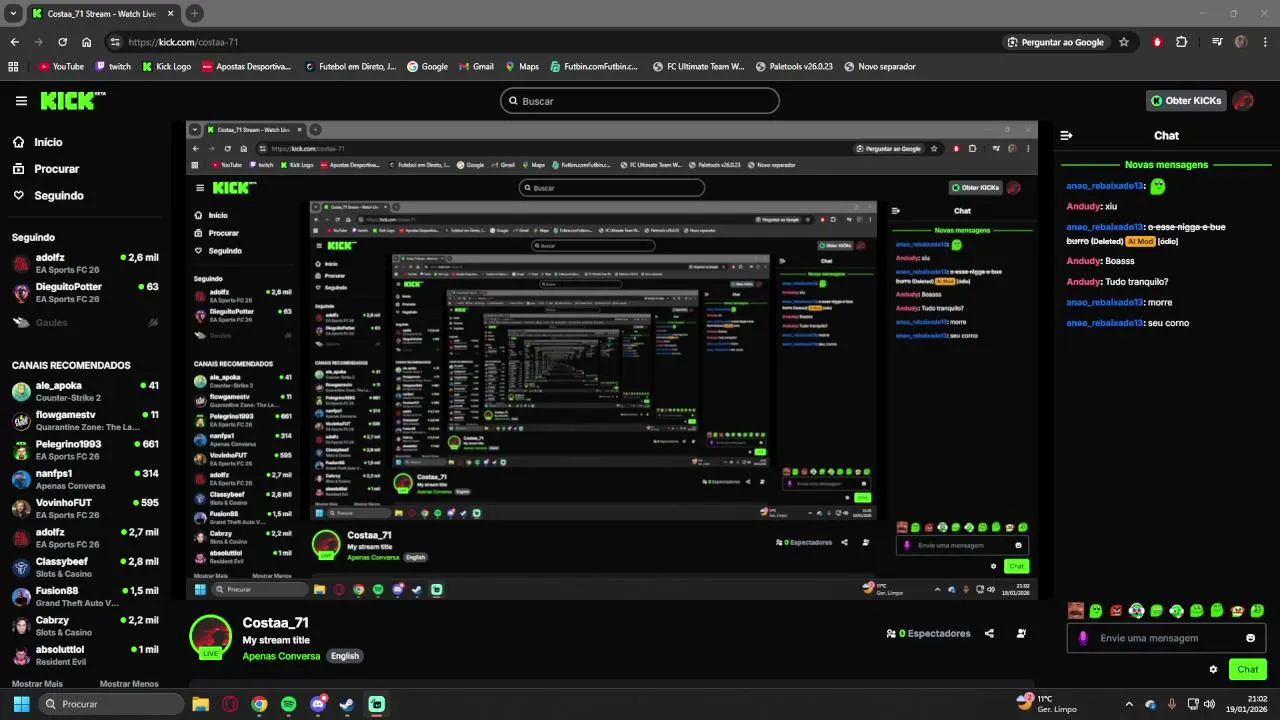Open the Apenas Conversa category link
This screenshot has height=720, width=1280.
click(281, 656)
